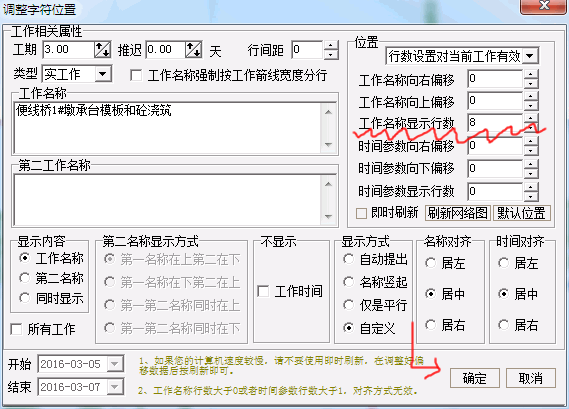Check the 工作时间 do-not-display option
The width and height of the screenshot is (569, 409).
[x=263, y=291]
